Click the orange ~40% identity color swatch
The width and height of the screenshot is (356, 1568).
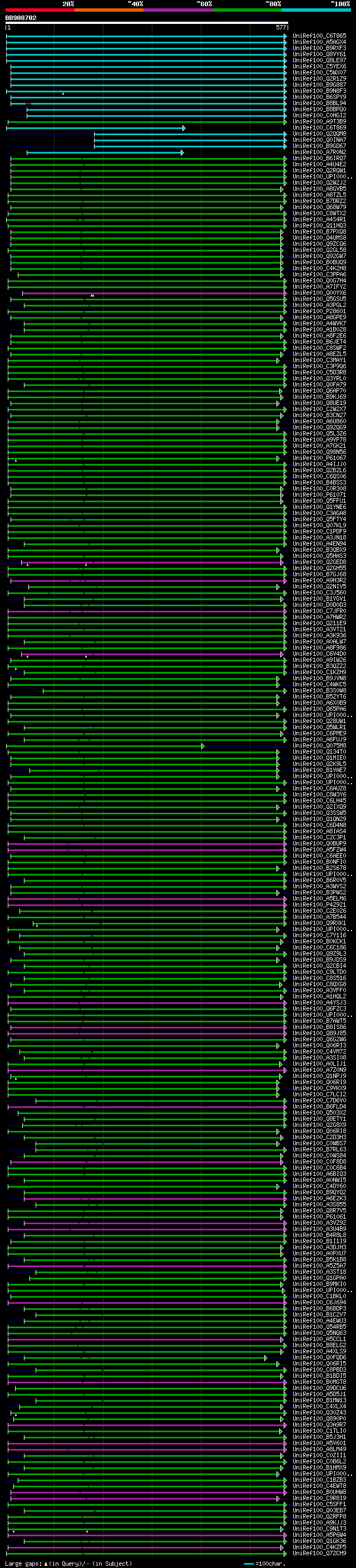pos(109,11)
